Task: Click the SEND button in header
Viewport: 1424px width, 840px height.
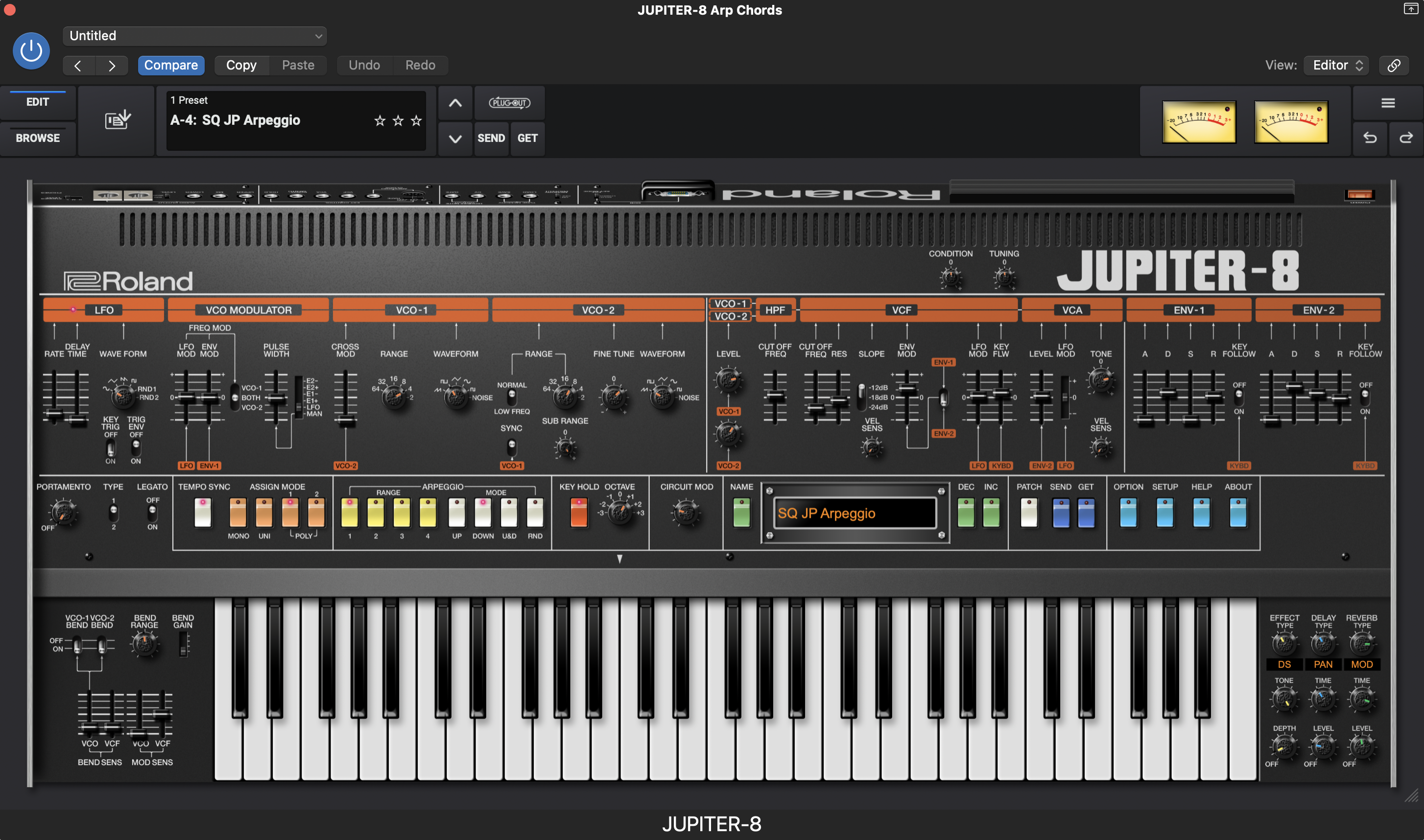Action: coord(491,139)
